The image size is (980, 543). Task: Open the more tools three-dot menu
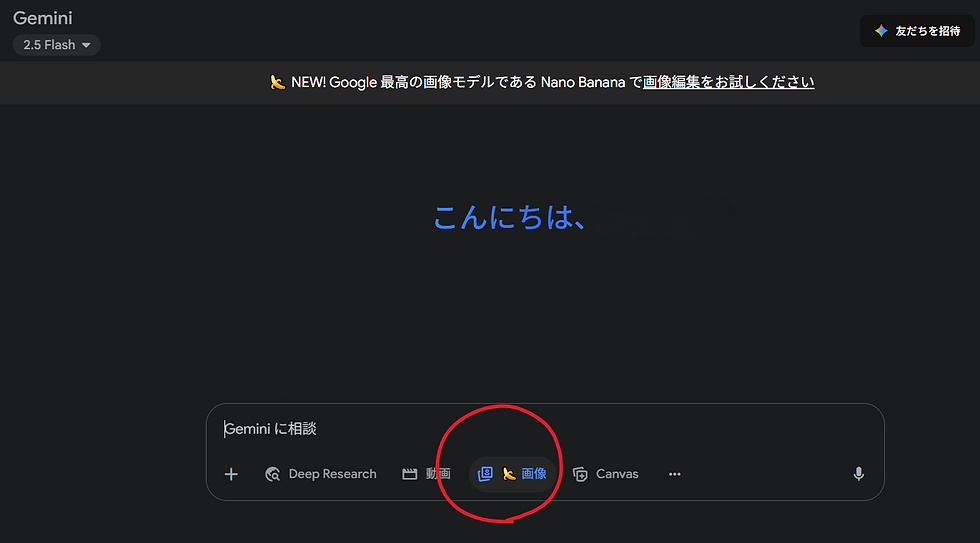tap(674, 474)
